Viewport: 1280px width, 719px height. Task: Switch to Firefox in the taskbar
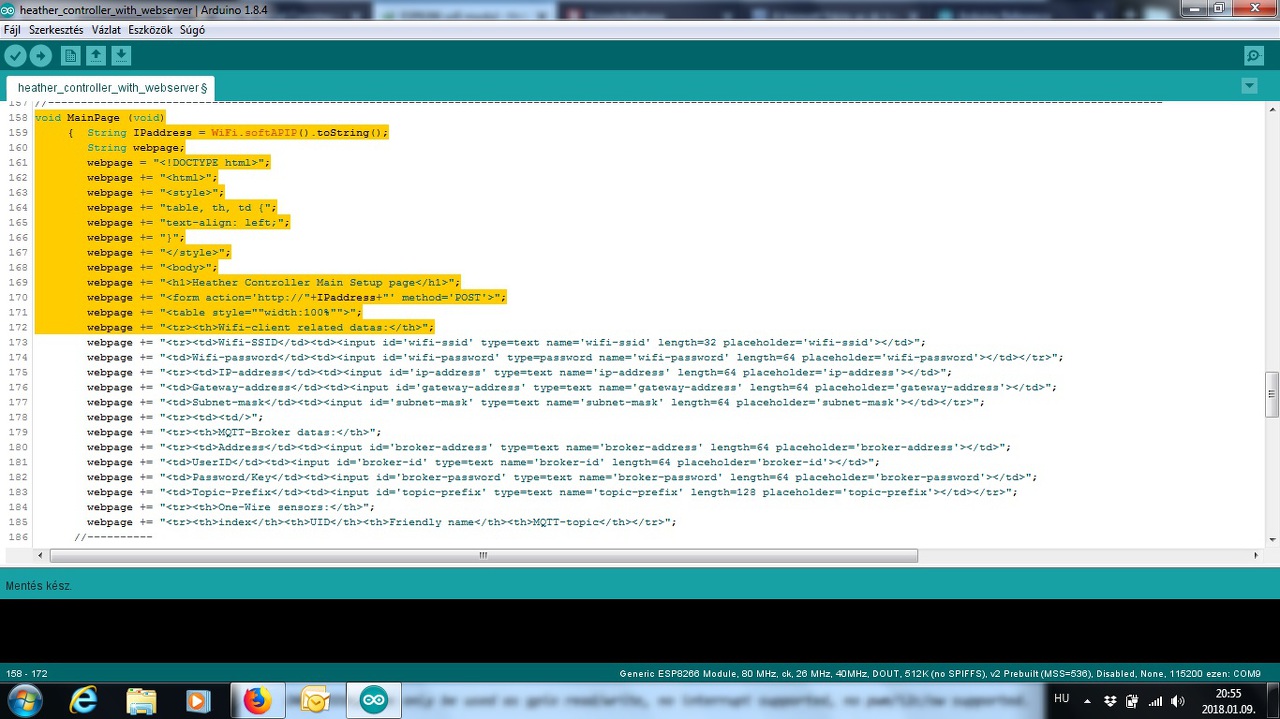(257, 701)
